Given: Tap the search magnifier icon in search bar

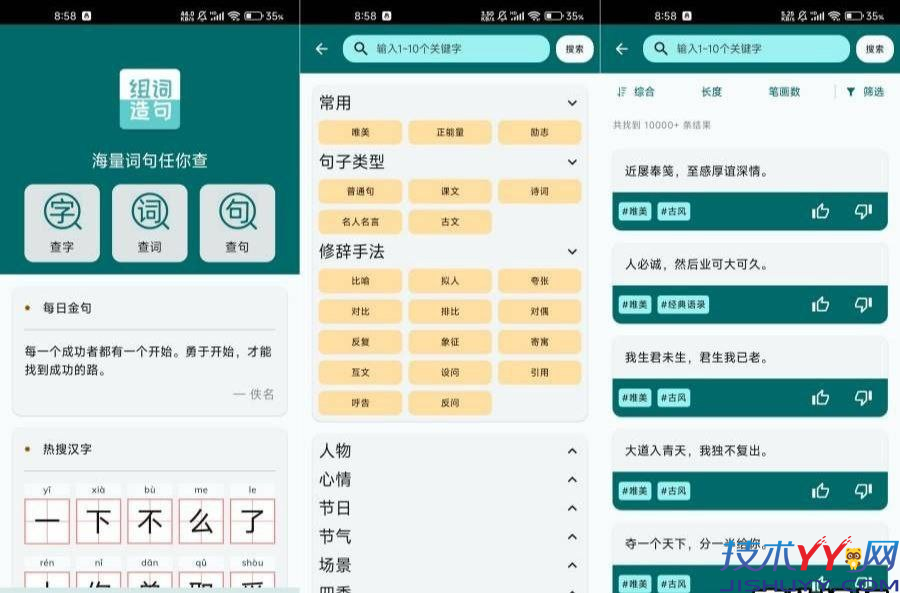Looking at the screenshot, I should coord(360,48).
